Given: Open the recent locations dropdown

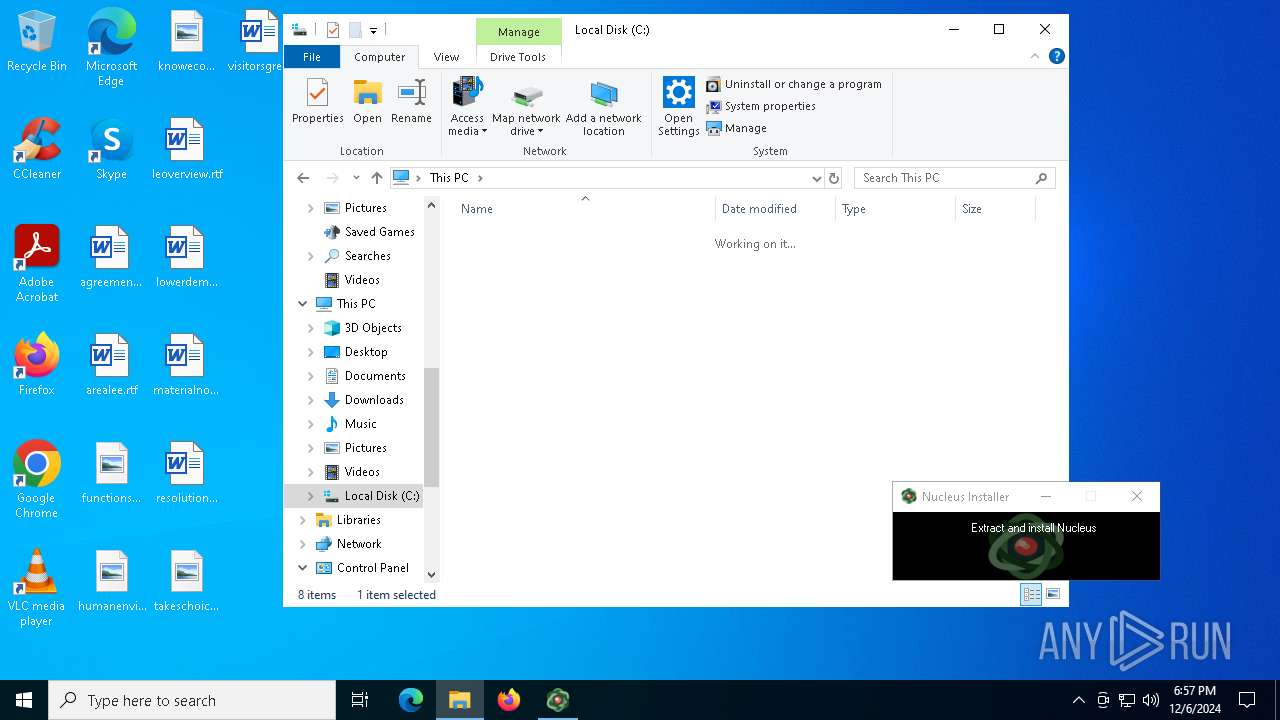Looking at the screenshot, I should (356, 178).
